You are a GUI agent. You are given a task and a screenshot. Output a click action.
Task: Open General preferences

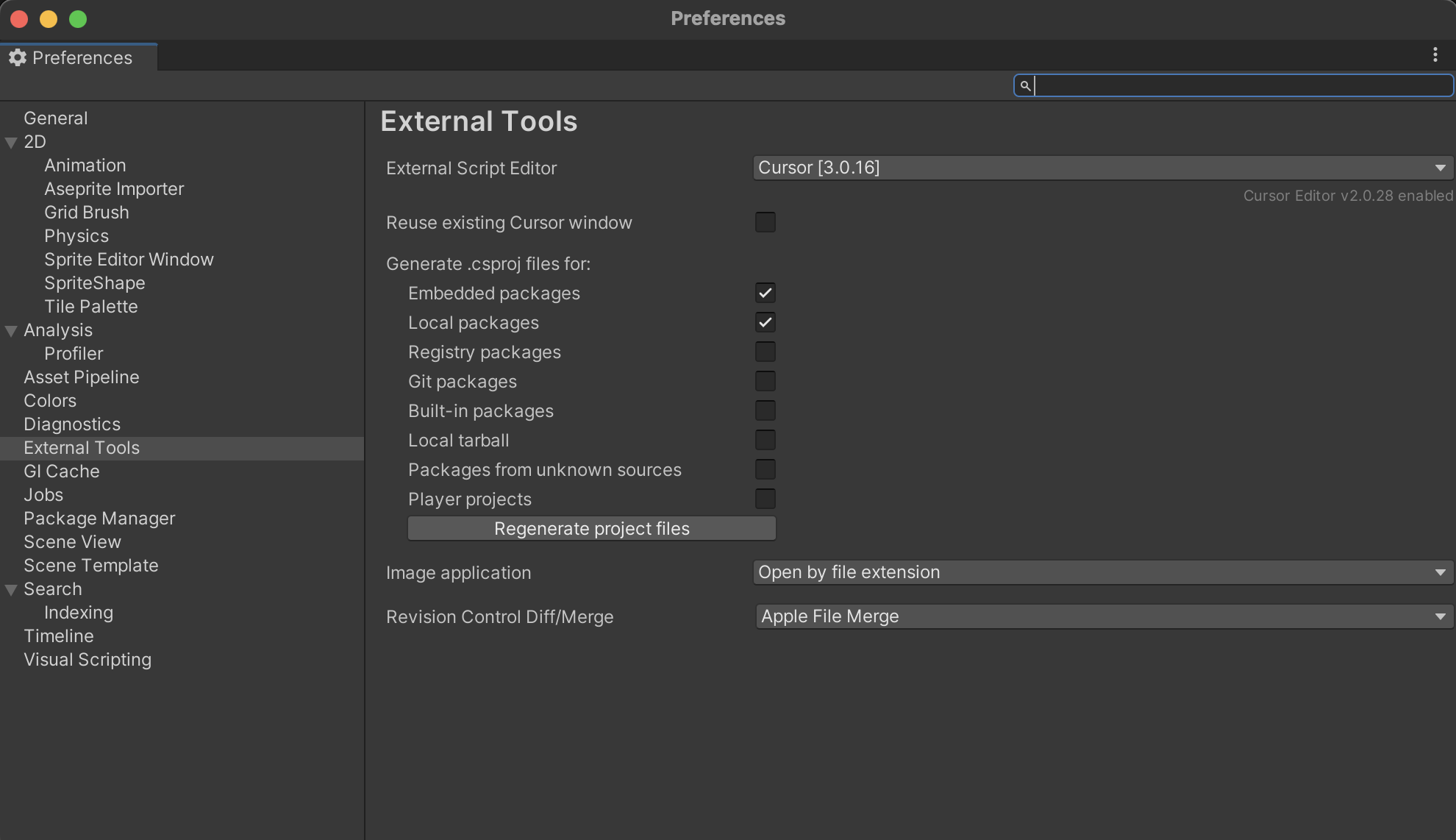tap(56, 118)
